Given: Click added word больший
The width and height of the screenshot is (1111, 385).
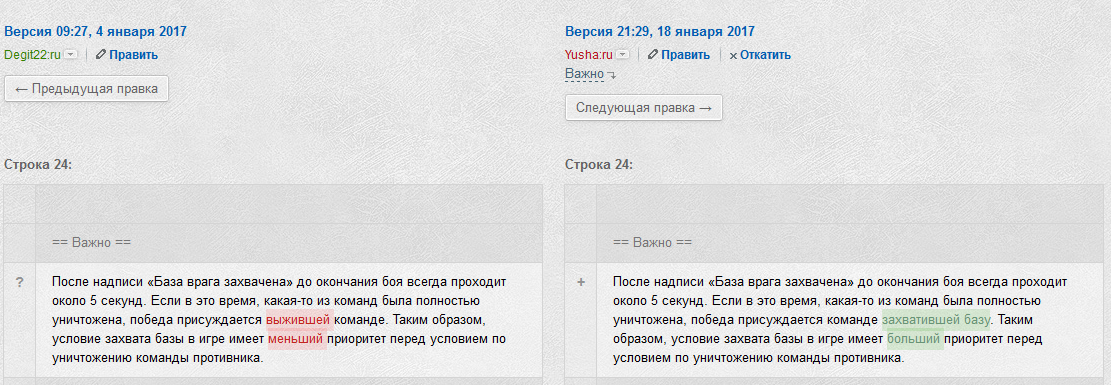Looking at the screenshot, I should tap(914, 339).
